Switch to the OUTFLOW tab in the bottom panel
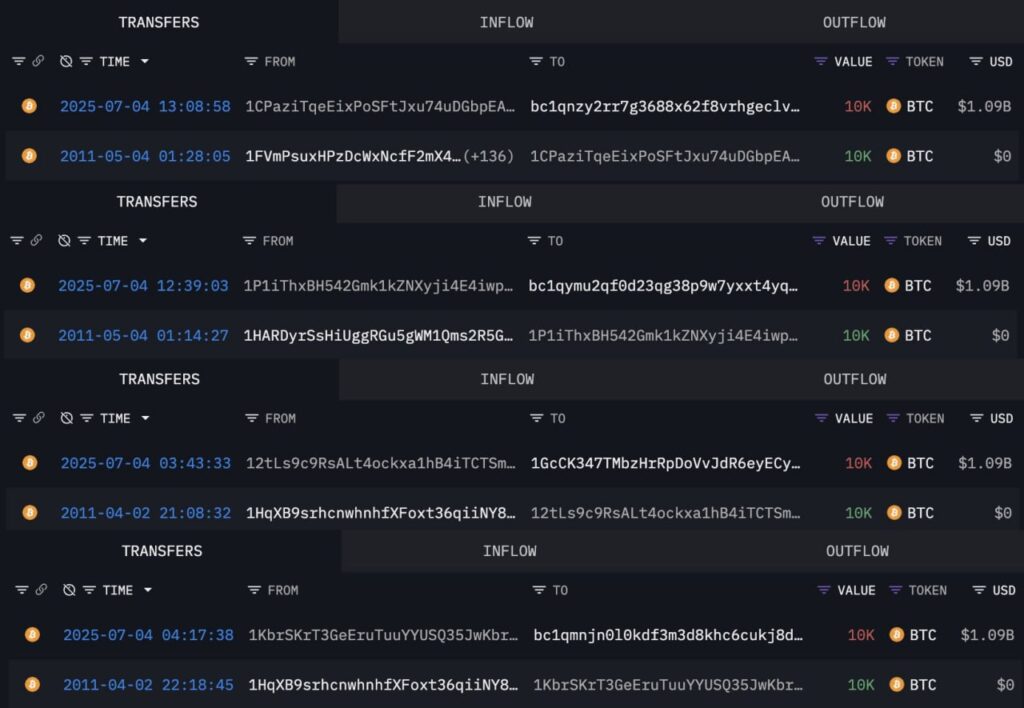This screenshot has width=1024, height=708. click(x=857, y=551)
